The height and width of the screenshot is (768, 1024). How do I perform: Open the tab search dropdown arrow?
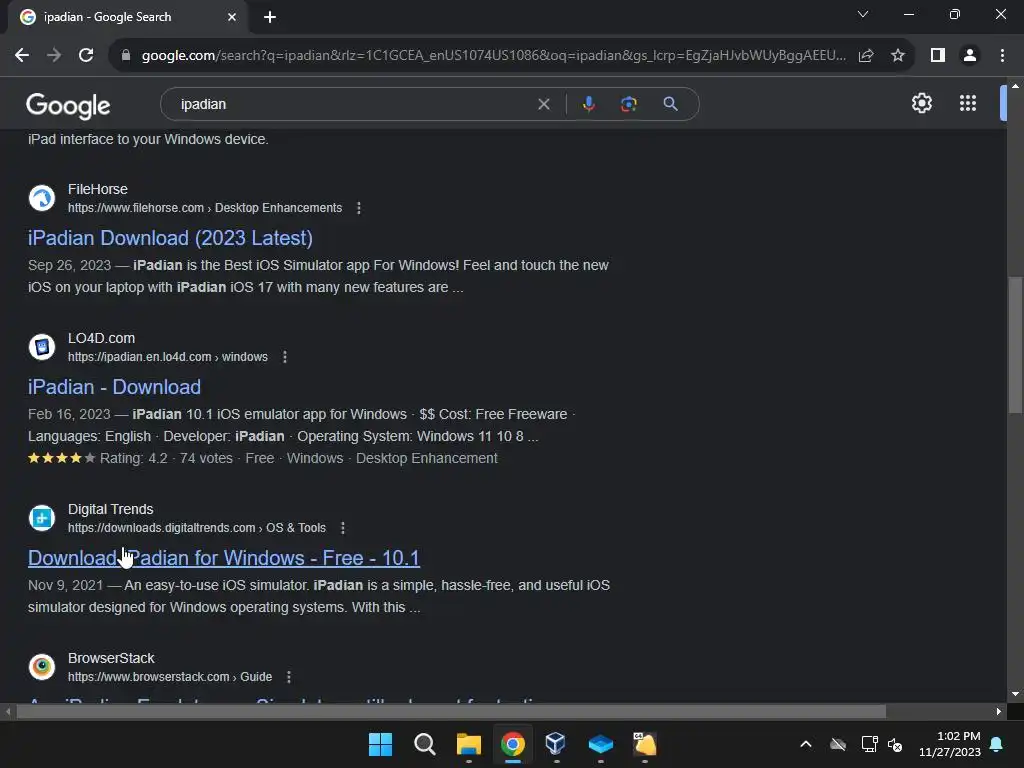[x=863, y=14]
